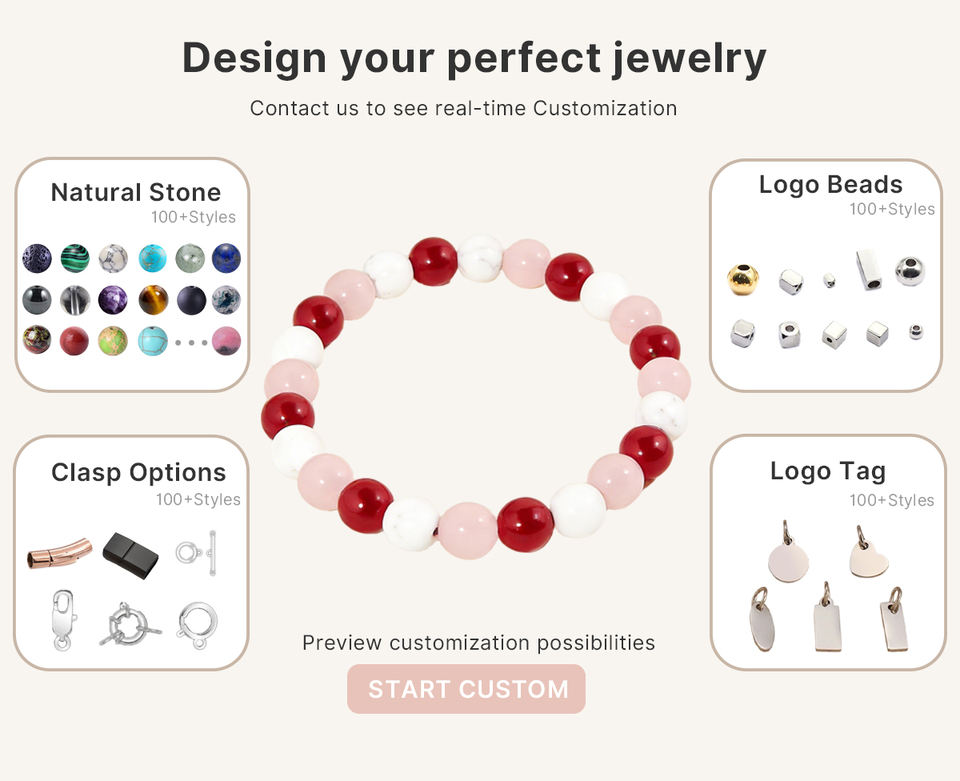Click the START CUSTOM button
Screen dimensions: 960x781
(466, 689)
